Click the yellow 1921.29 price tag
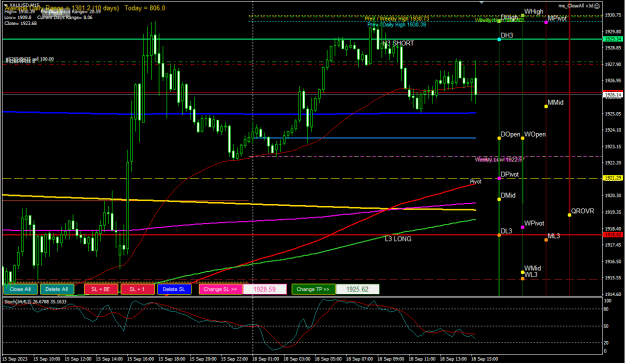 coord(613,178)
